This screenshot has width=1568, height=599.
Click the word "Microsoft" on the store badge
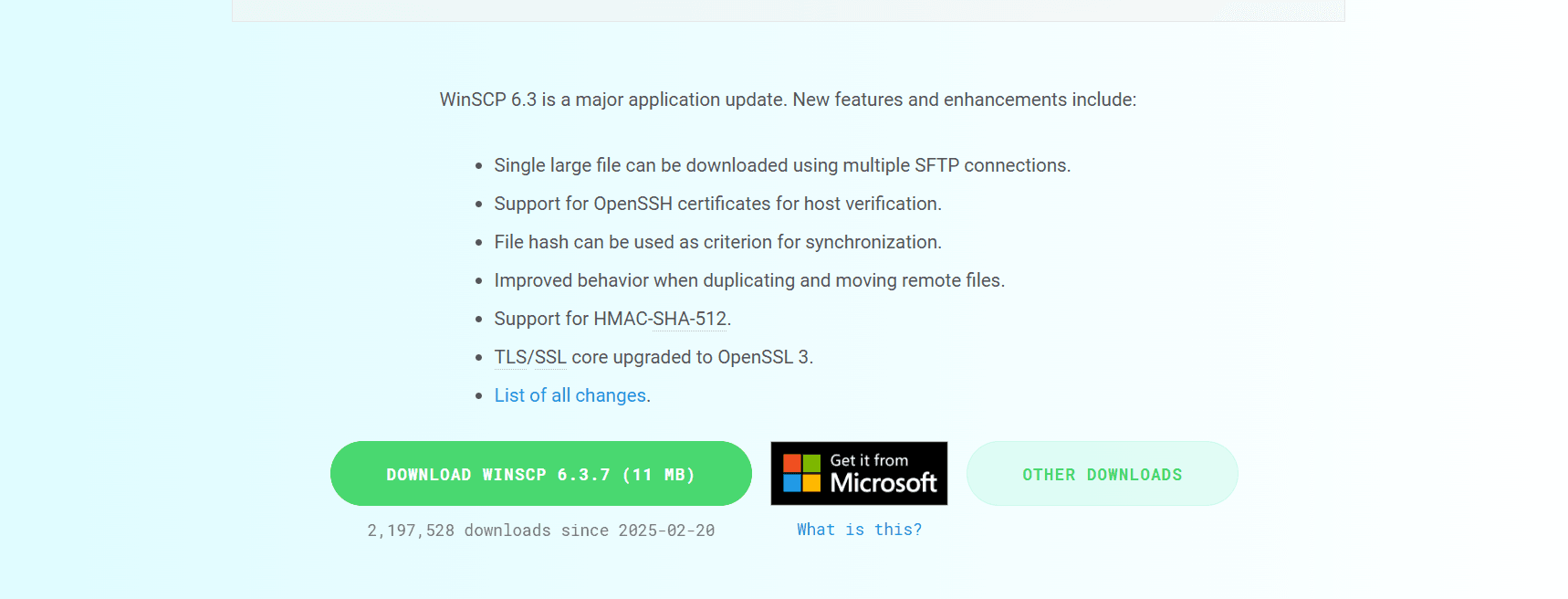[x=883, y=483]
